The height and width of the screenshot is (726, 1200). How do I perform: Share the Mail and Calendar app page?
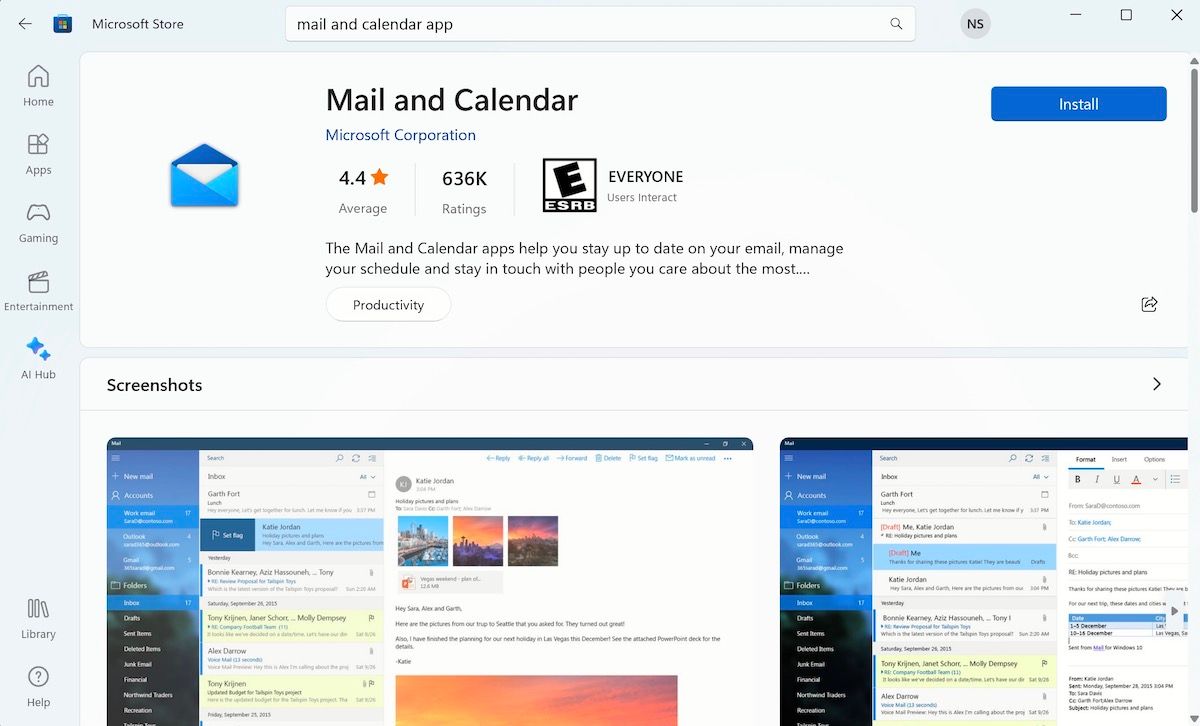coord(1149,304)
